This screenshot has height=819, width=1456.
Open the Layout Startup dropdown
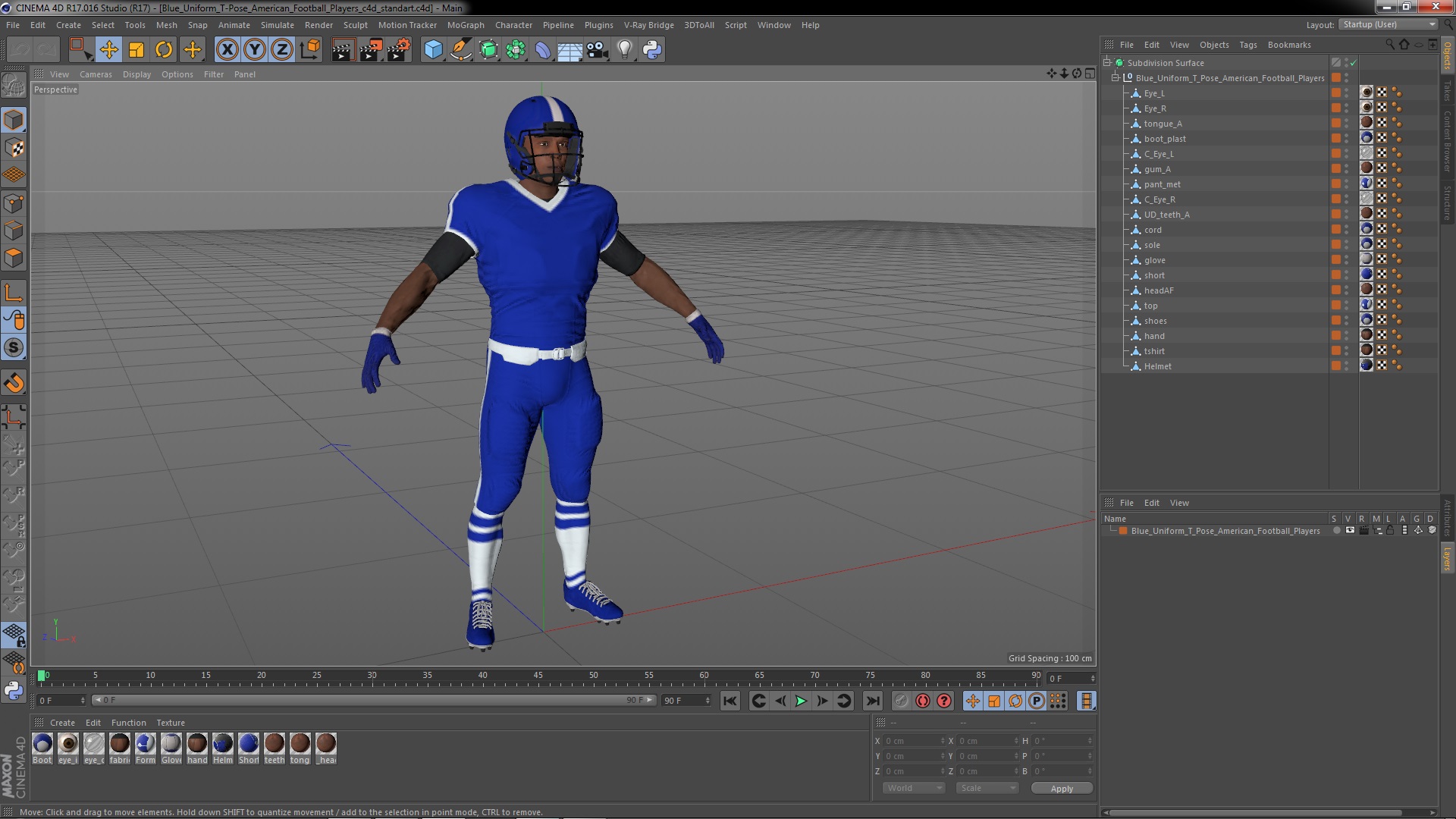(1388, 25)
